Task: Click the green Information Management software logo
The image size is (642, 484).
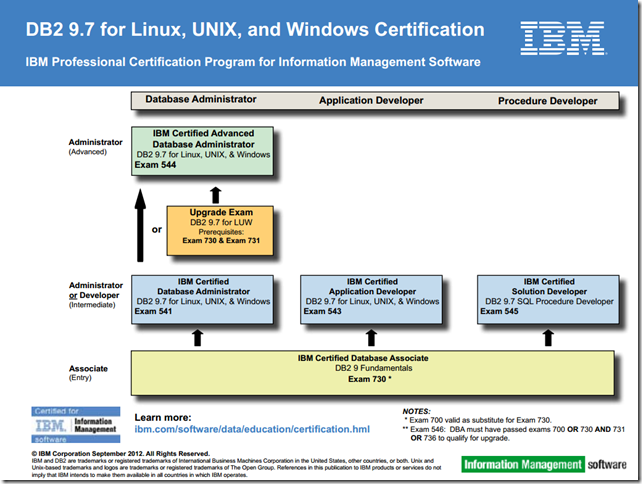Action: tap(544, 464)
